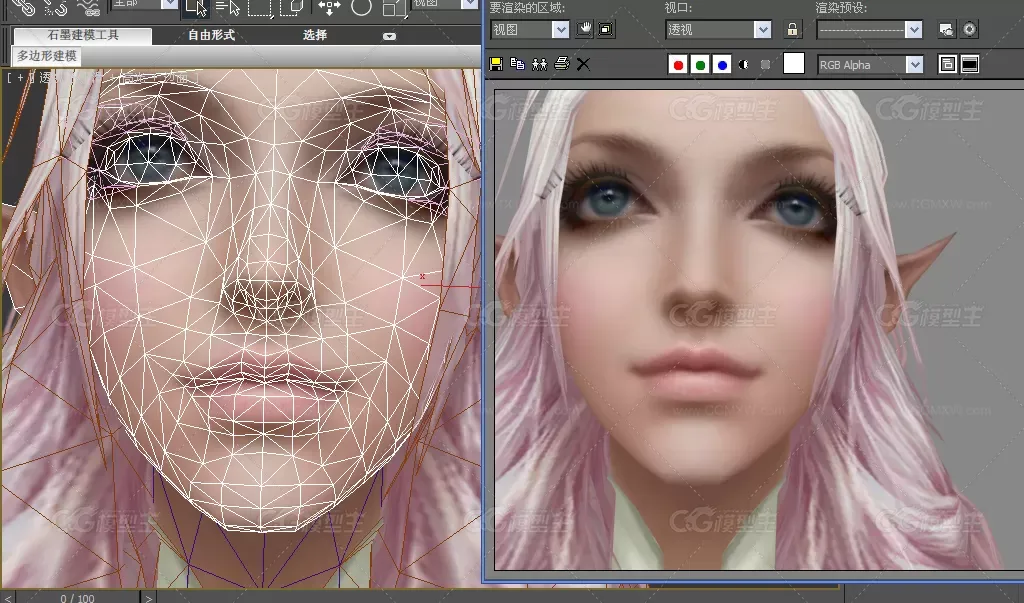
Task: Click the Save Image floppy icon
Action: [x=496, y=64]
